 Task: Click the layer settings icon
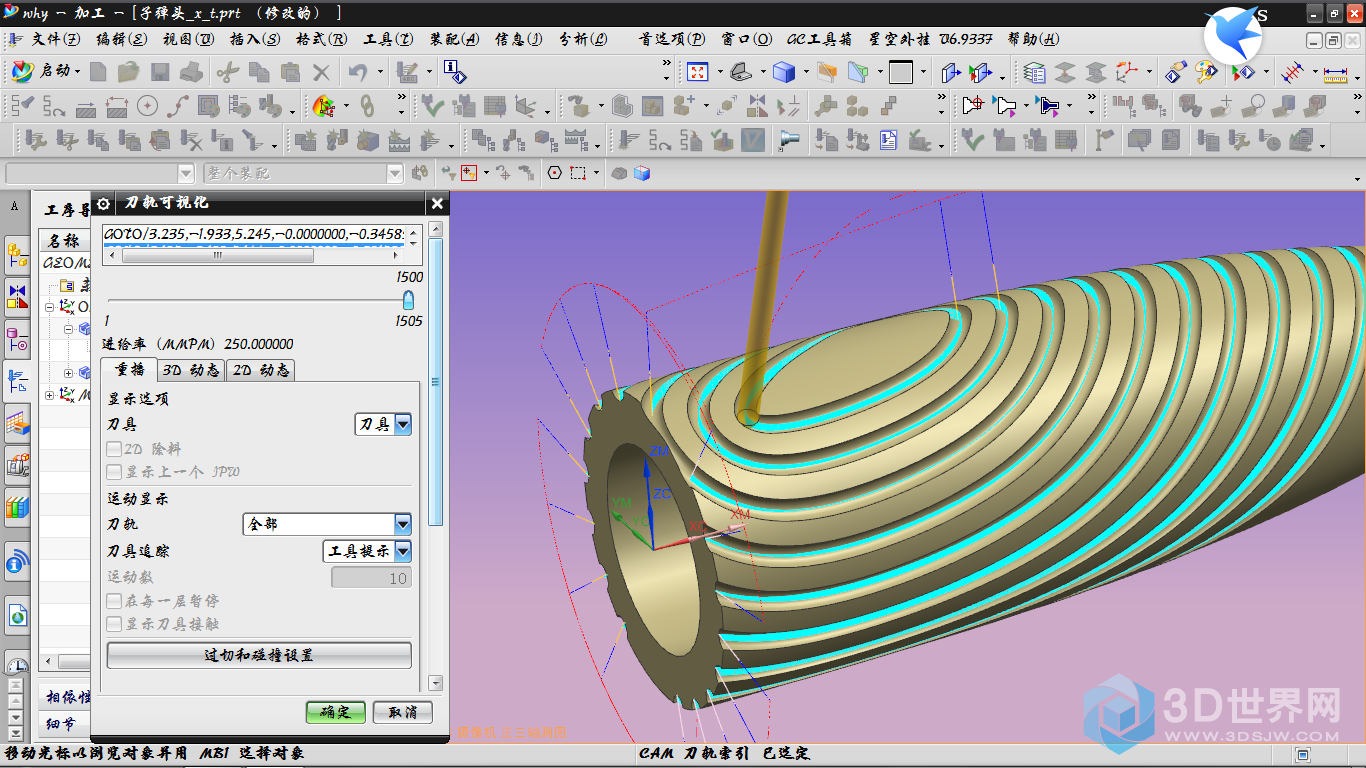click(1035, 72)
